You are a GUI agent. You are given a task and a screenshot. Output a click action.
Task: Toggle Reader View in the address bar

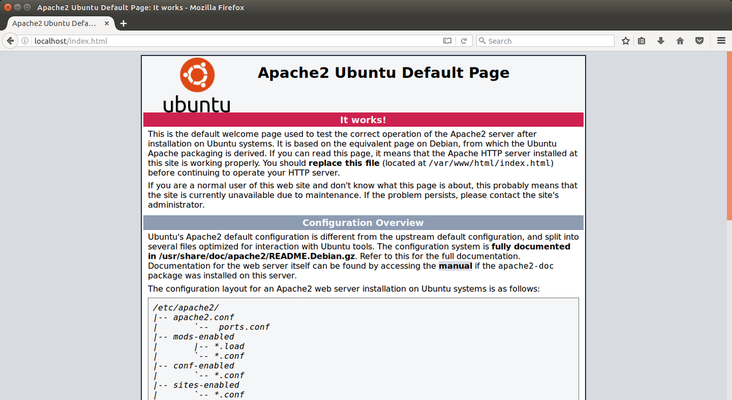tap(448, 41)
